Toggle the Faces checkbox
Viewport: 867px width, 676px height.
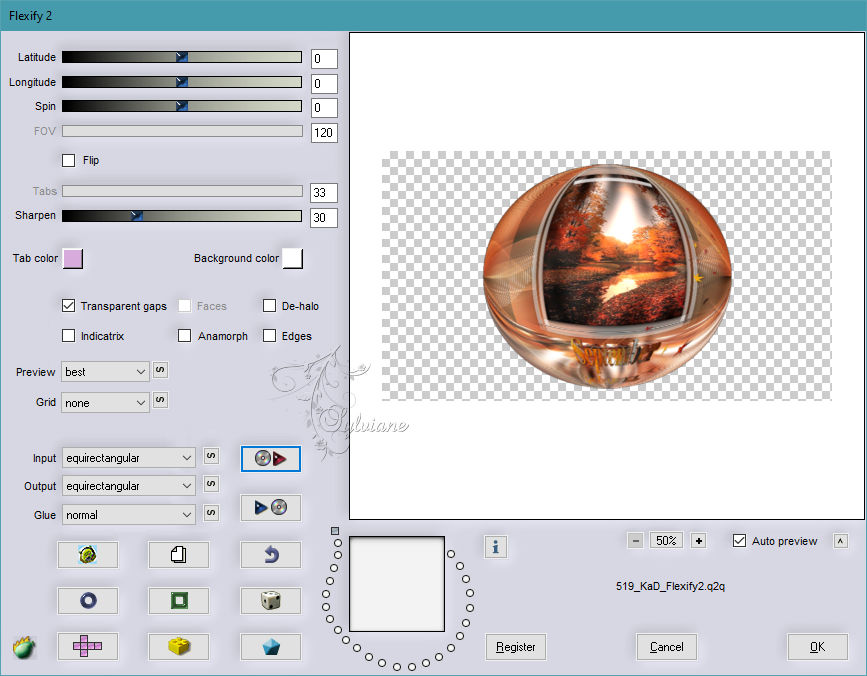click(185, 306)
